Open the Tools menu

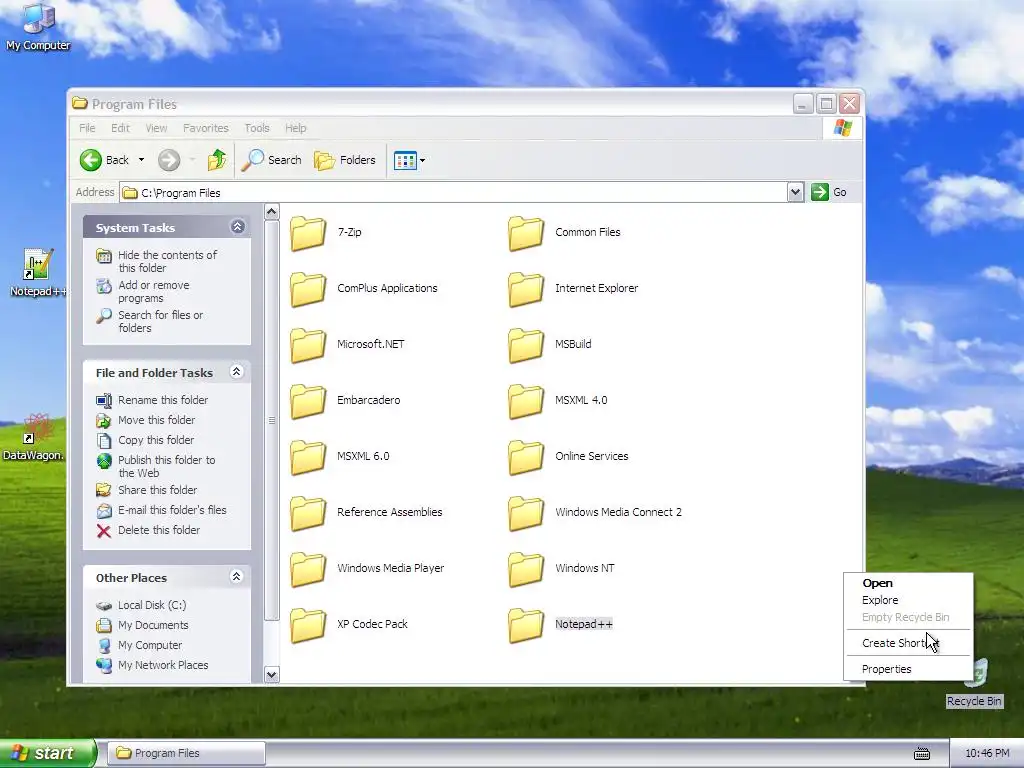click(x=257, y=128)
